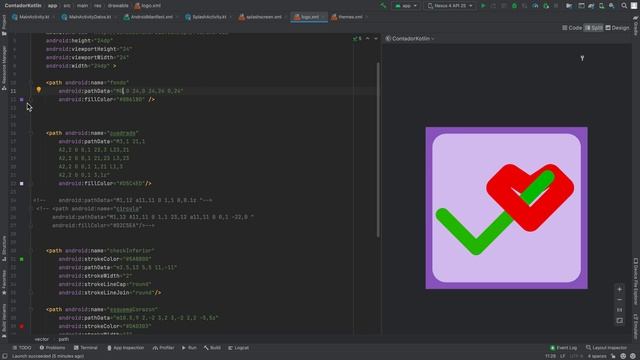Click the green color gutter icon on line 31
The height and width of the screenshot is (360, 640).
[22, 259]
